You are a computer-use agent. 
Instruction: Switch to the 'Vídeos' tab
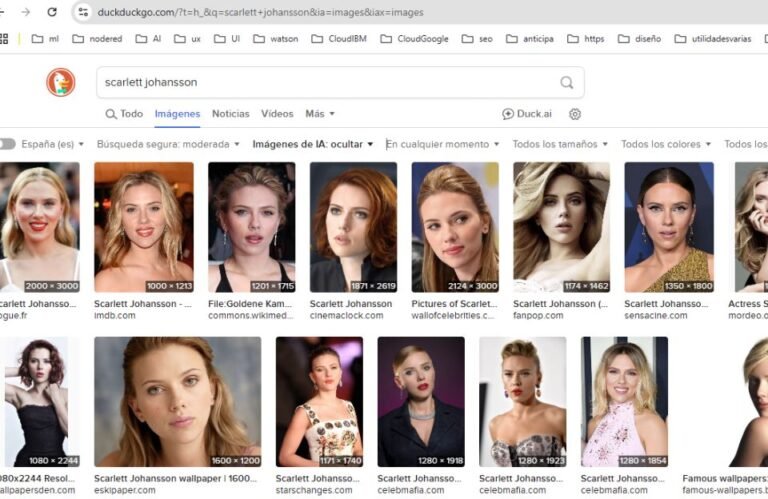click(x=277, y=114)
